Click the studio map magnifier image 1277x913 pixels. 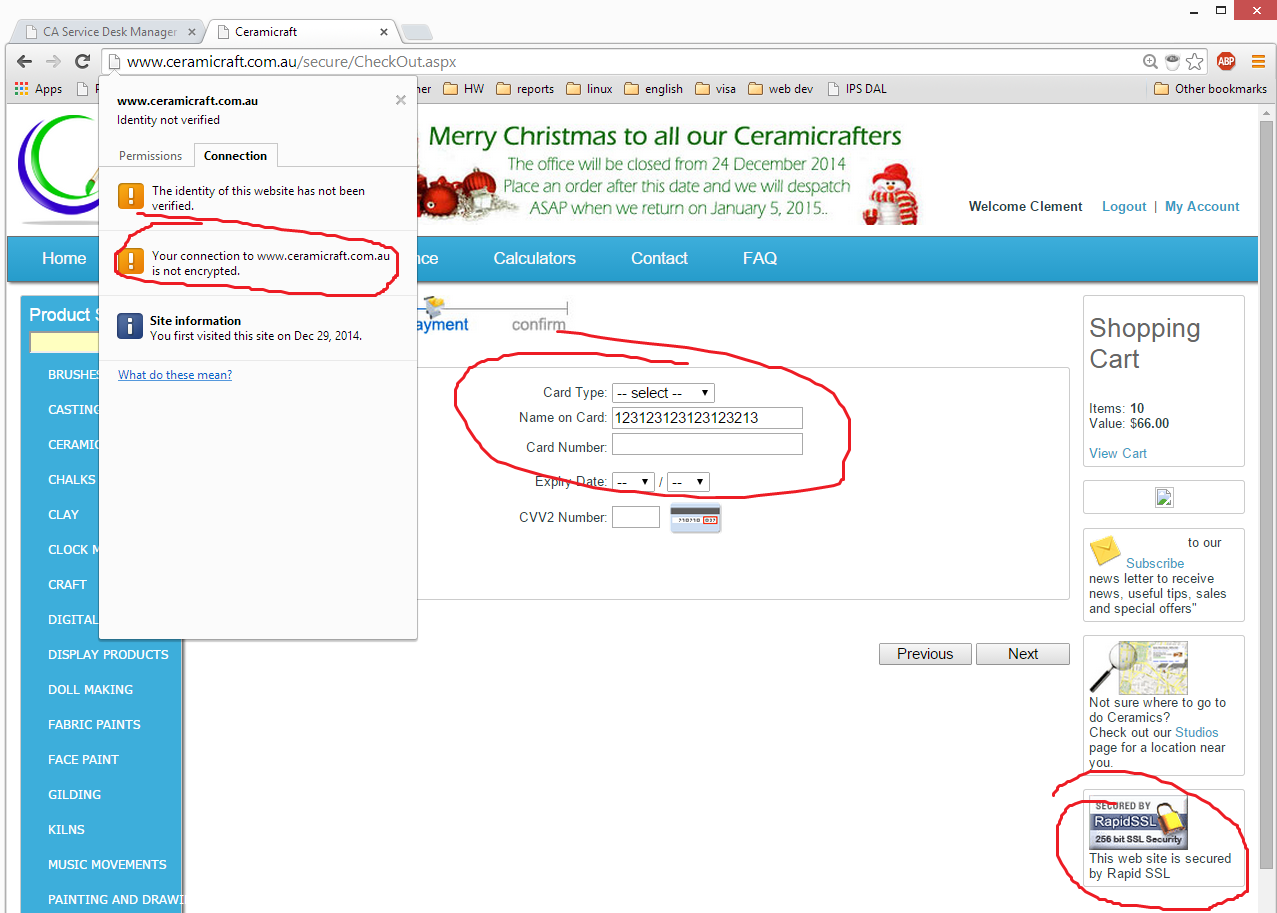pyautogui.click(x=1138, y=668)
